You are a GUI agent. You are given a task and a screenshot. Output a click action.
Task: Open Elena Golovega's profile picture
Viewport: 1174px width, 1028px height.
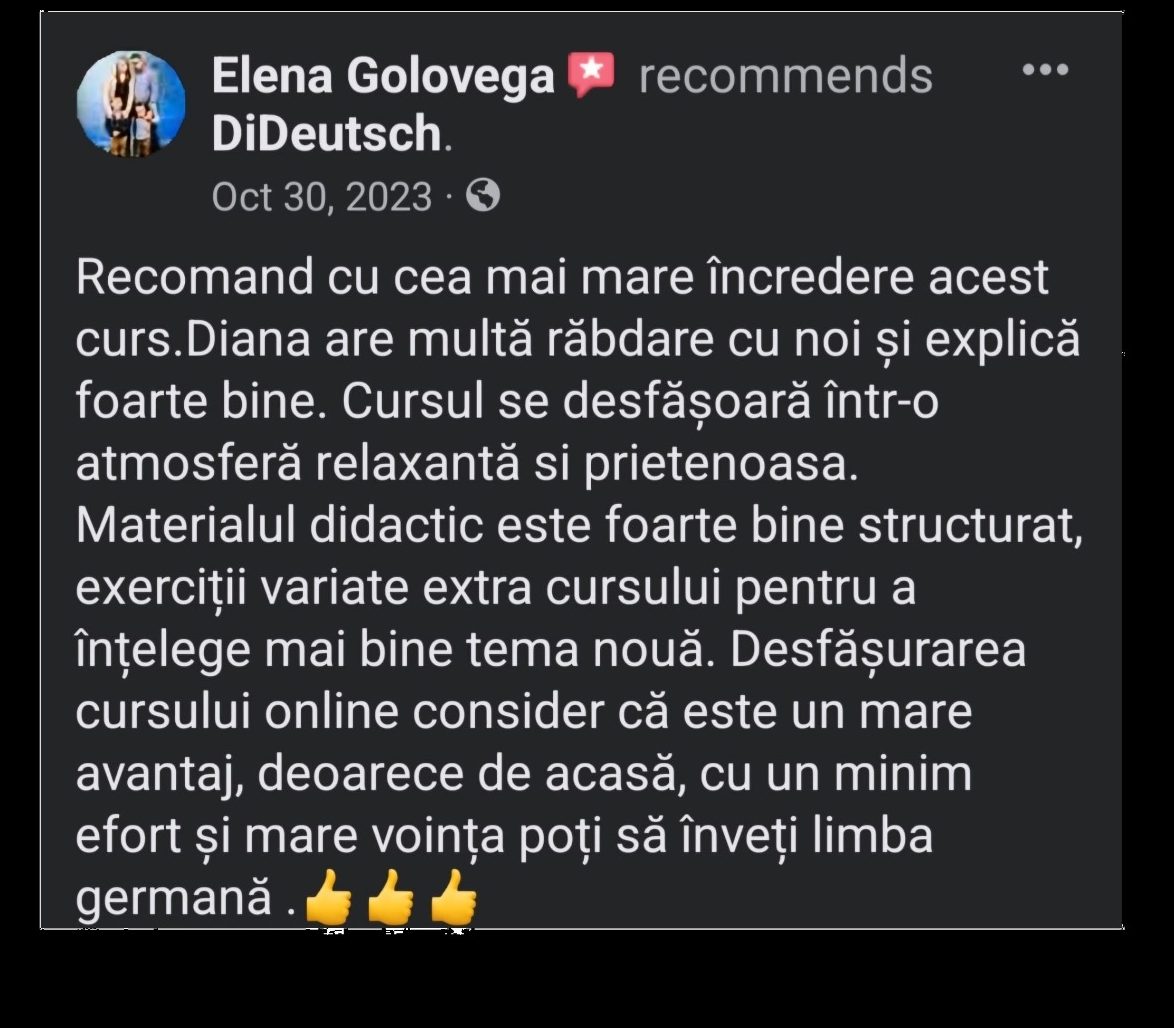click(131, 103)
